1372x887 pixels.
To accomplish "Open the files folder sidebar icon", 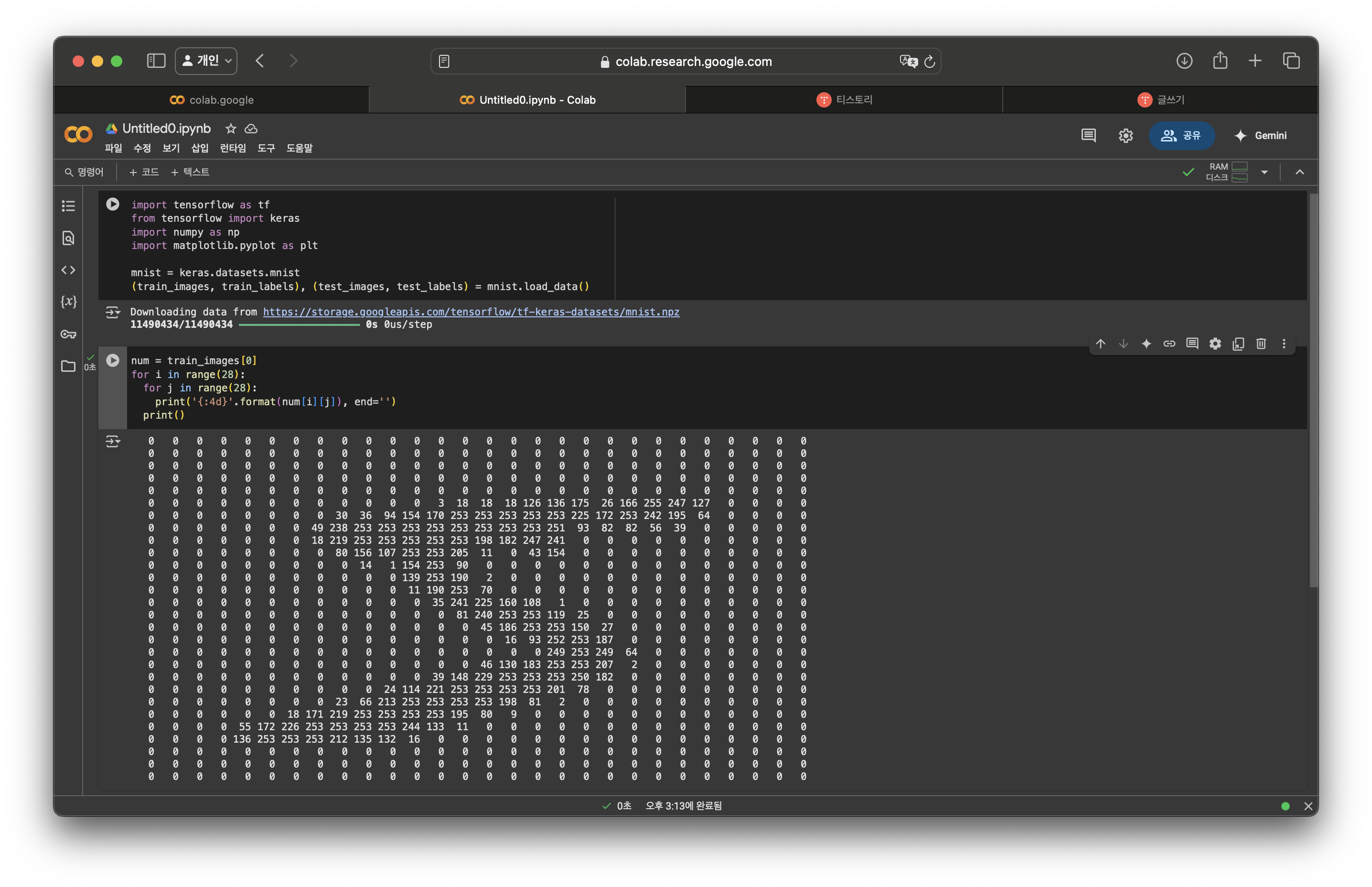I will click(68, 367).
